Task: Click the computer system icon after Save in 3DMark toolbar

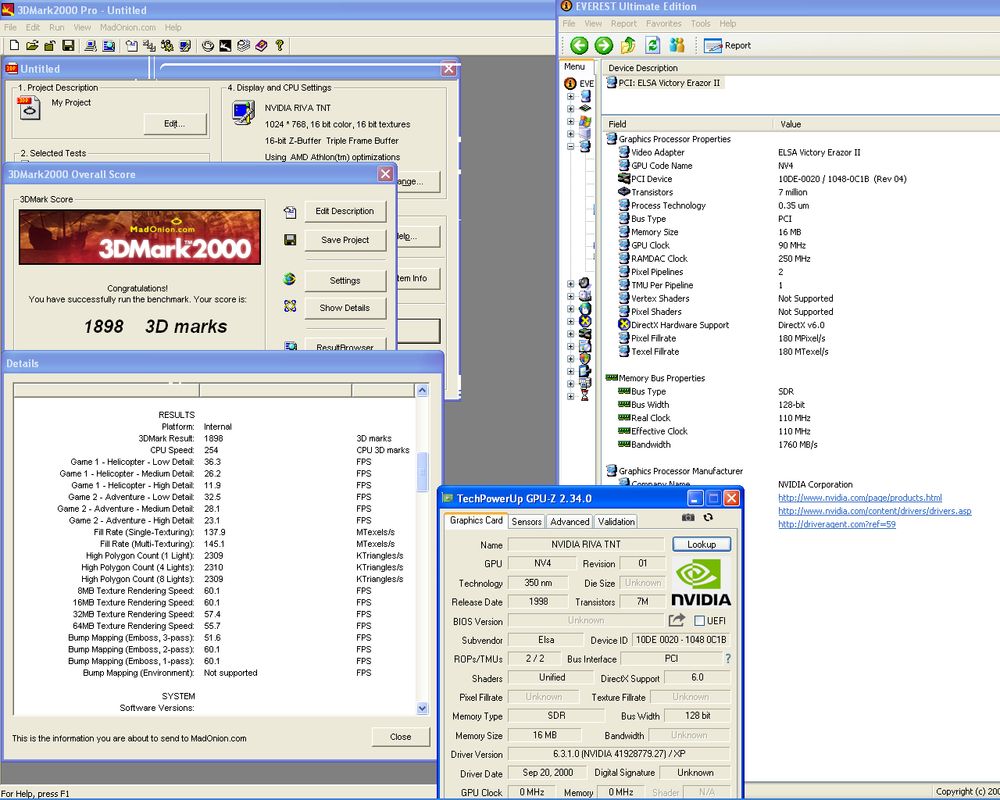Action: coord(91,45)
